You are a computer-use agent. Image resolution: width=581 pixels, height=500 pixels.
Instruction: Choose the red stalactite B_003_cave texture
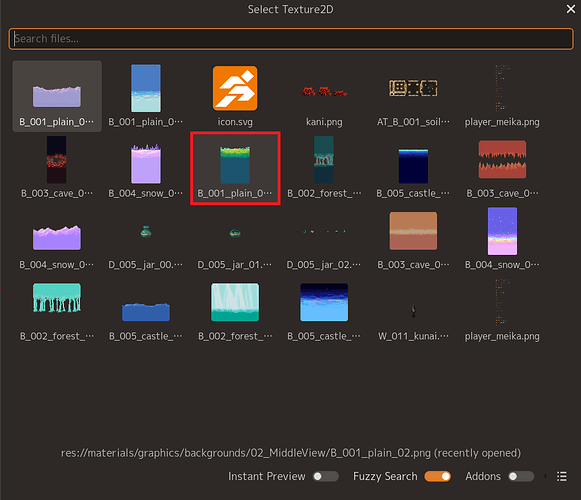click(502, 168)
